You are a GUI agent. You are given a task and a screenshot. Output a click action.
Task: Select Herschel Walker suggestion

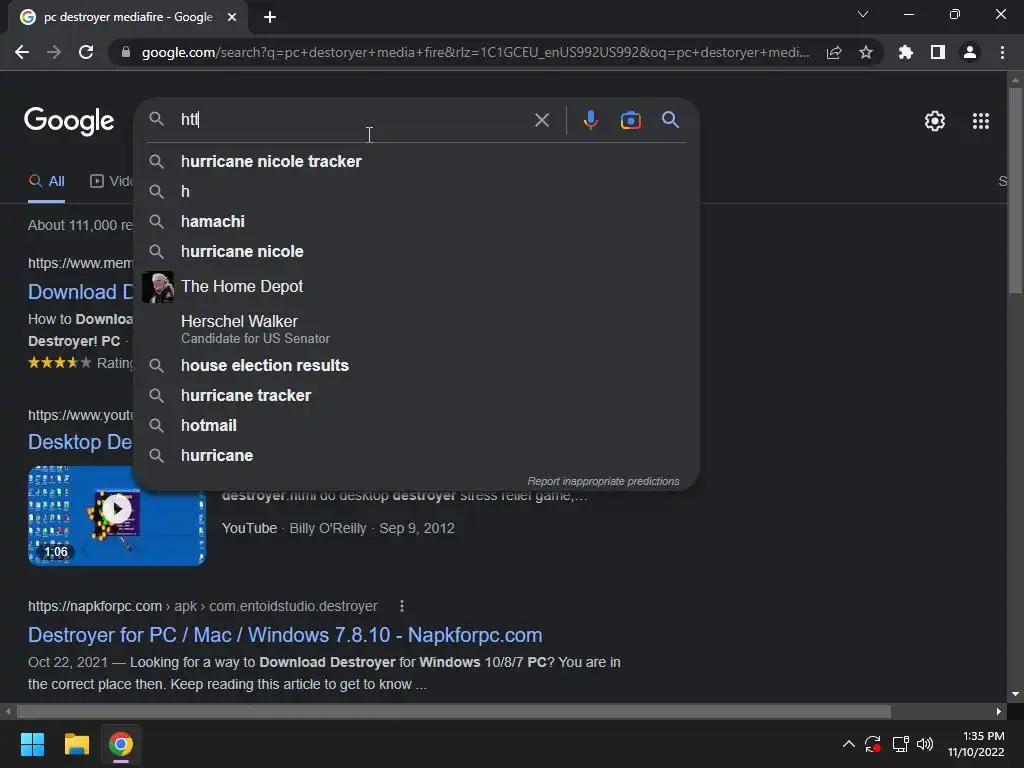(x=416, y=328)
